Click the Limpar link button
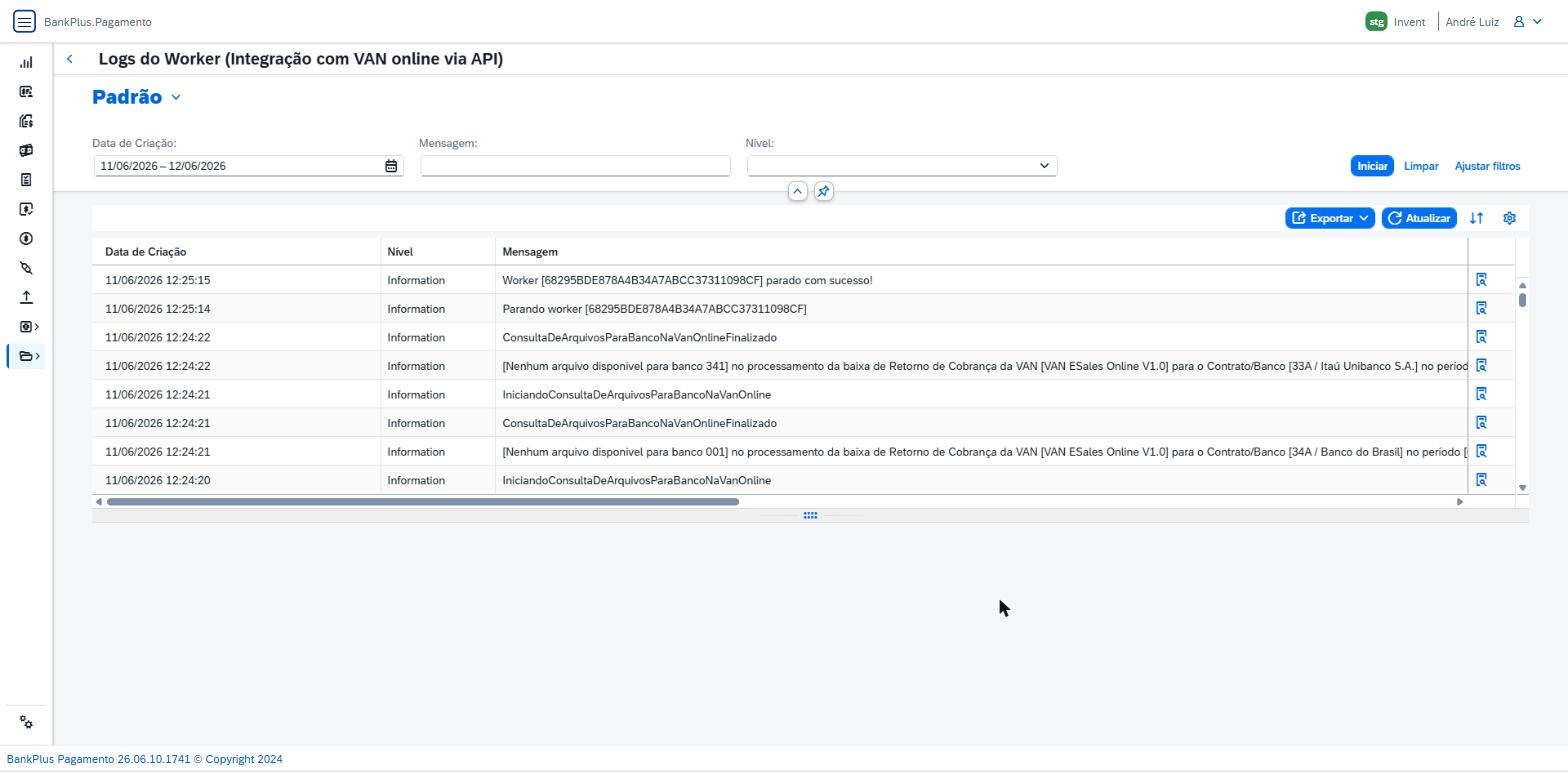This screenshot has height=772, width=1568. (x=1421, y=166)
